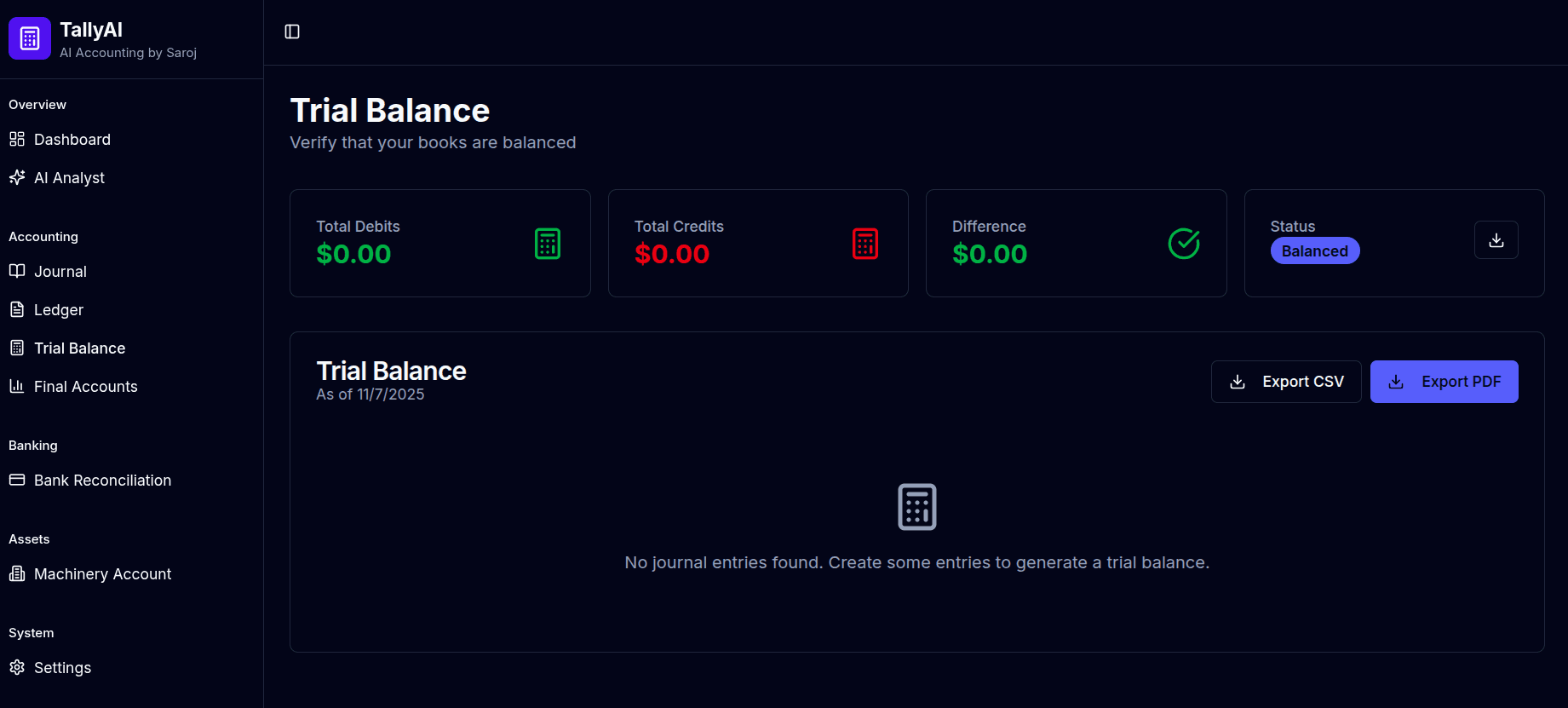Click the red calculator icon in Total Credits
1568x708 pixels.
click(865, 244)
